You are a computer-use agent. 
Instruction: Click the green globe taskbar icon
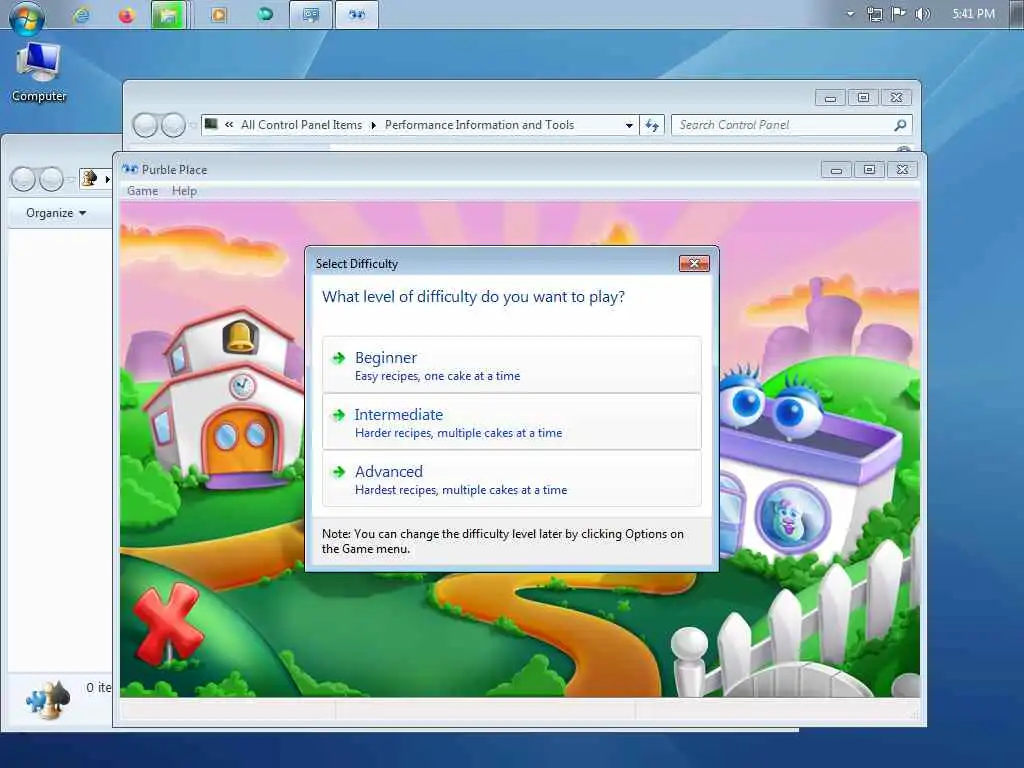(x=264, y=14)
